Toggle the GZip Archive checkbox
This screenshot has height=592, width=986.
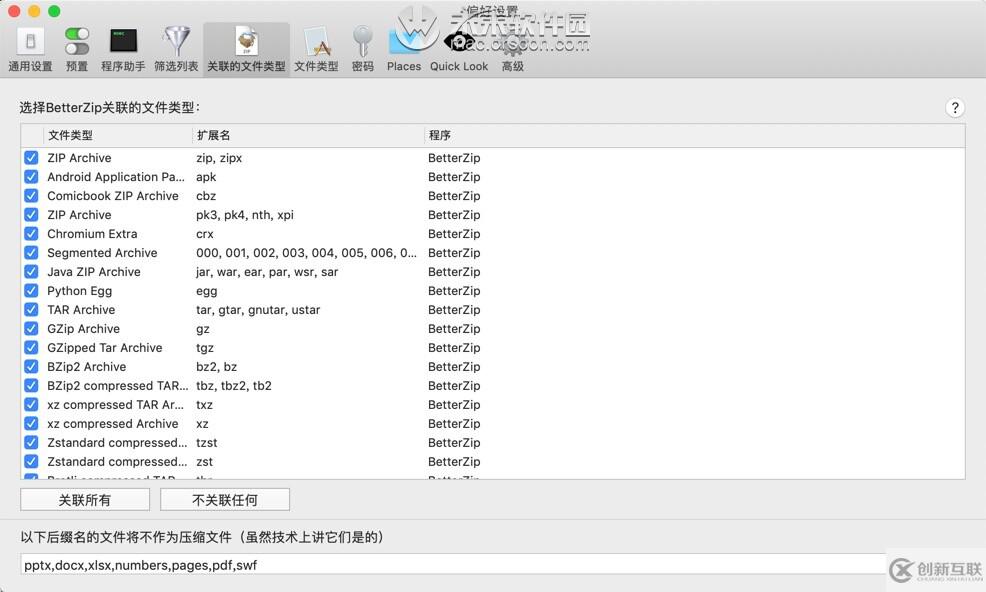(x=31, y=328)
